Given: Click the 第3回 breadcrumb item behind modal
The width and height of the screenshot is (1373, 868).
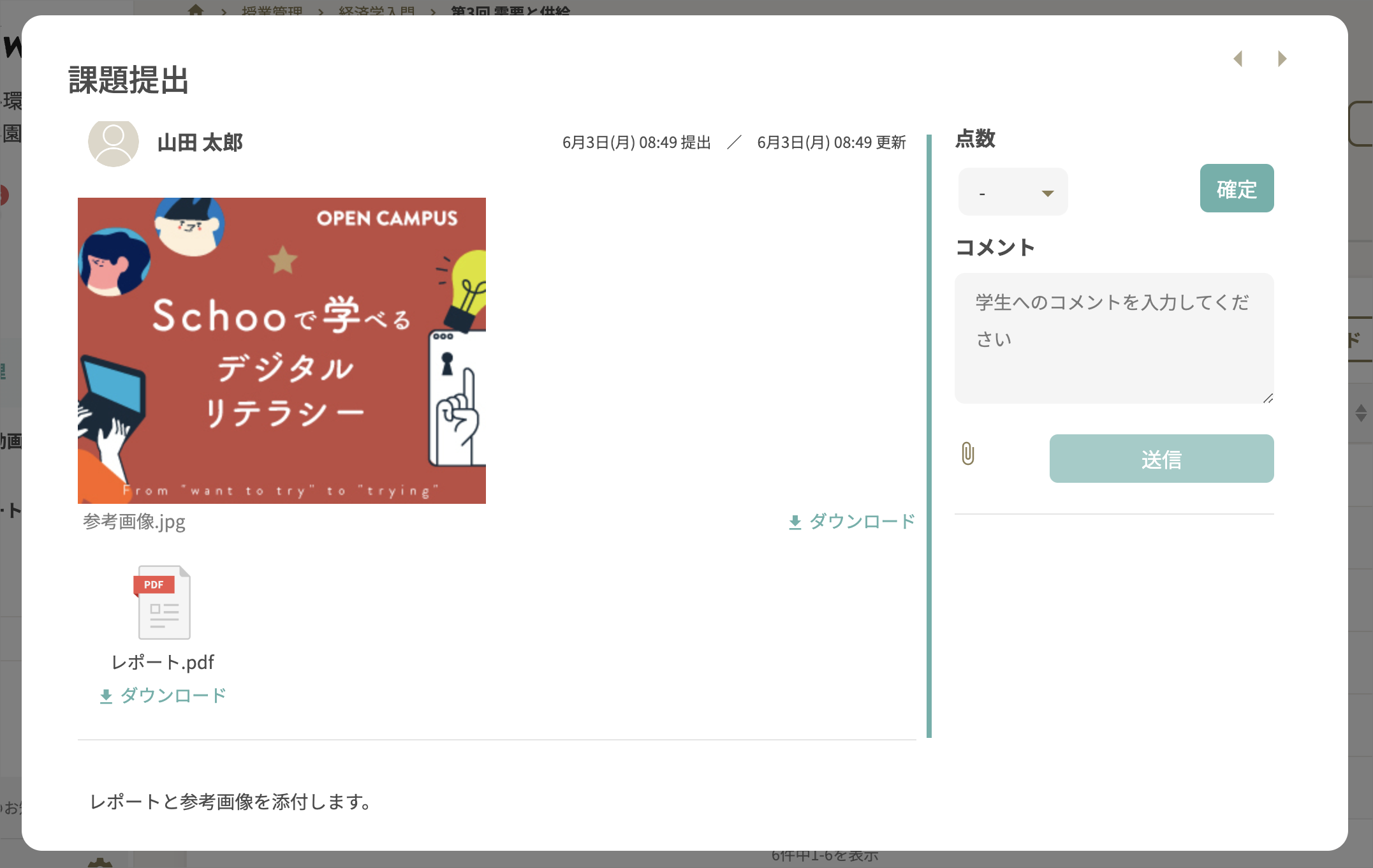Looking at the screenshot, I should click(511, 11).
